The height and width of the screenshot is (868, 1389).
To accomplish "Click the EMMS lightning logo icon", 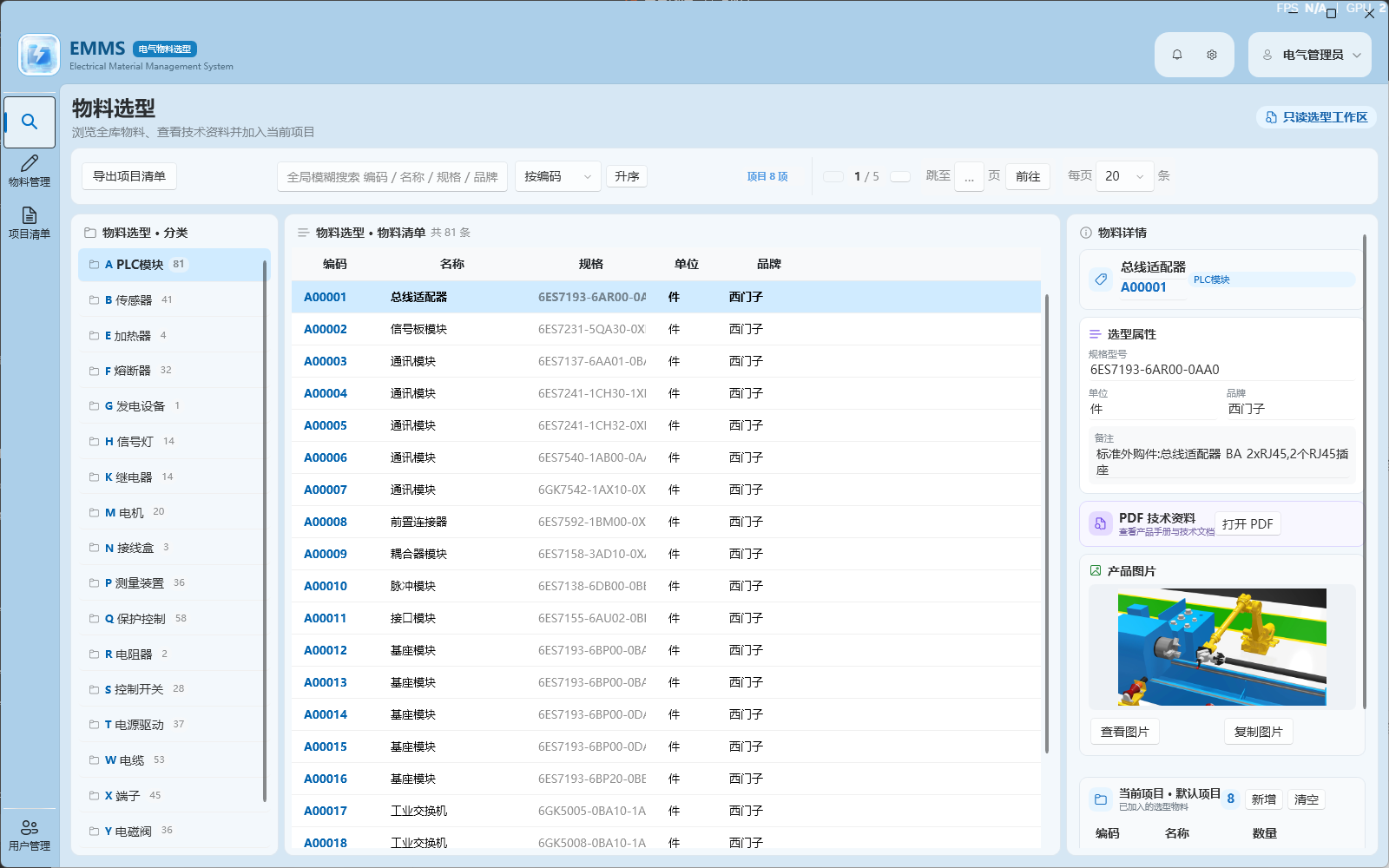I will tap(39, 55).
